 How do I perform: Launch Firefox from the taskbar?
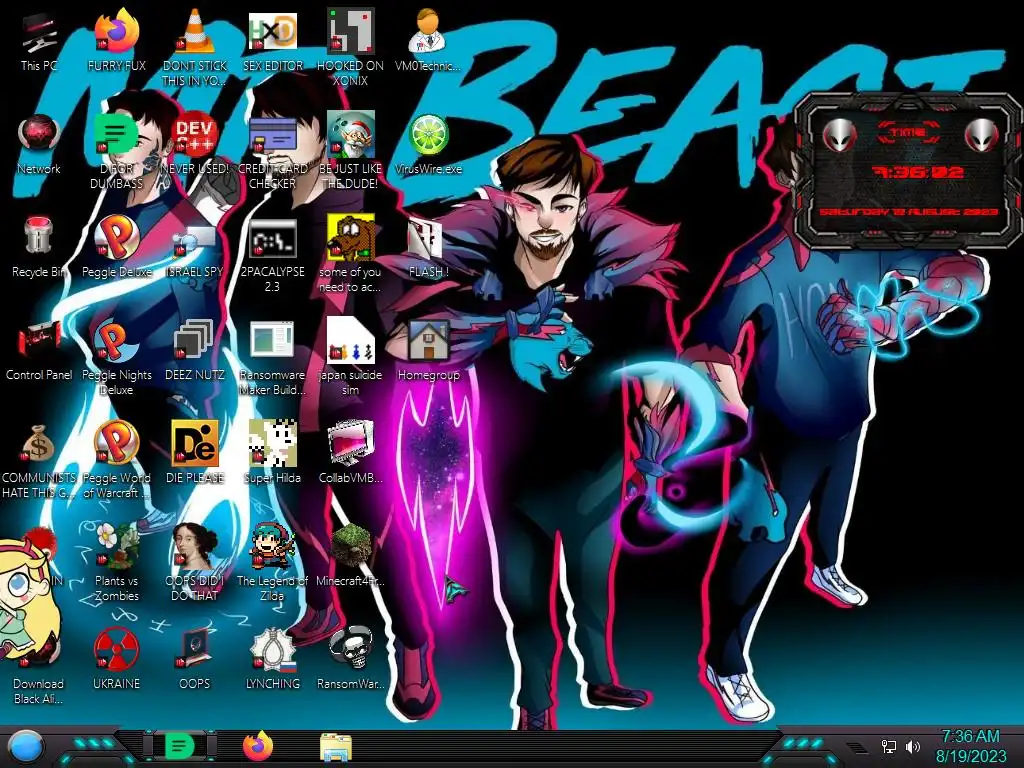(258, 746)
